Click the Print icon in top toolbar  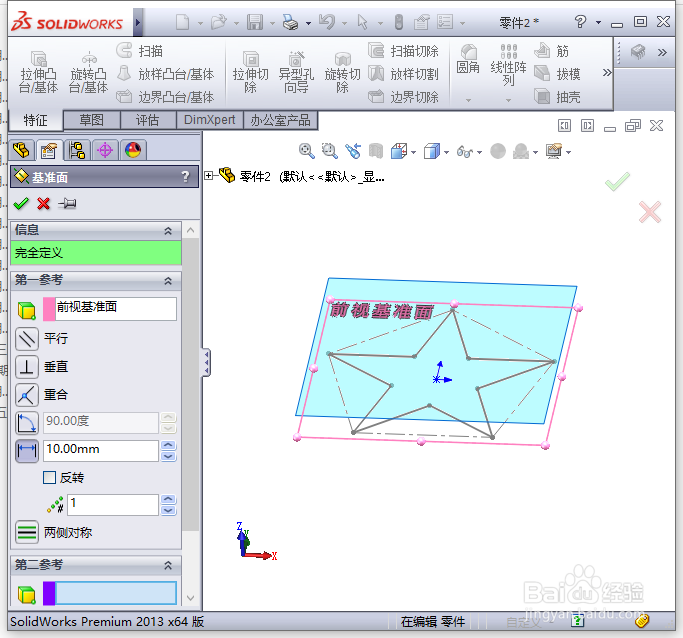tap(291, 22)
